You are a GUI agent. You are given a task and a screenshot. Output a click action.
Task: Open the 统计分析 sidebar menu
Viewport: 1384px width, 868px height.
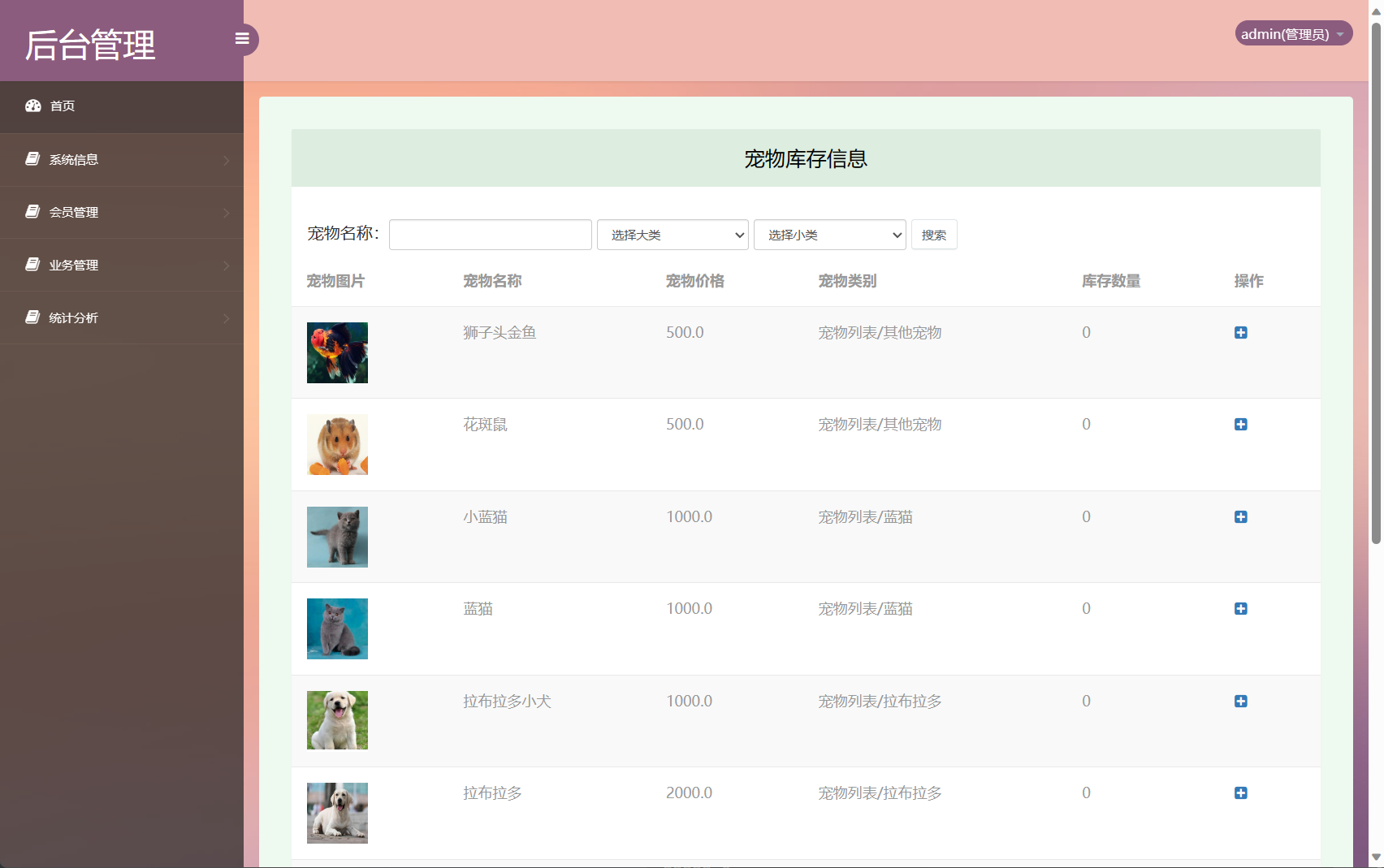122,318
